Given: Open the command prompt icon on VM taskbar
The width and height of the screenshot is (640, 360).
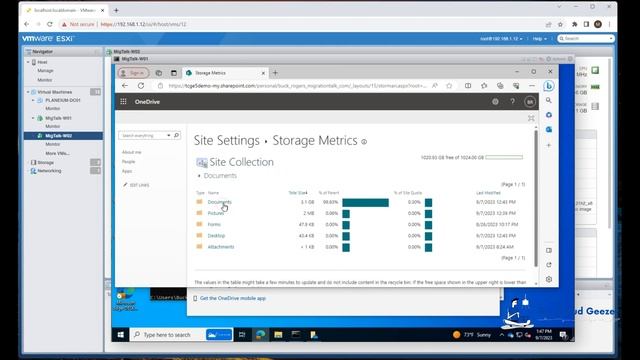Looking at the screenshot, I should coord(296,335).
